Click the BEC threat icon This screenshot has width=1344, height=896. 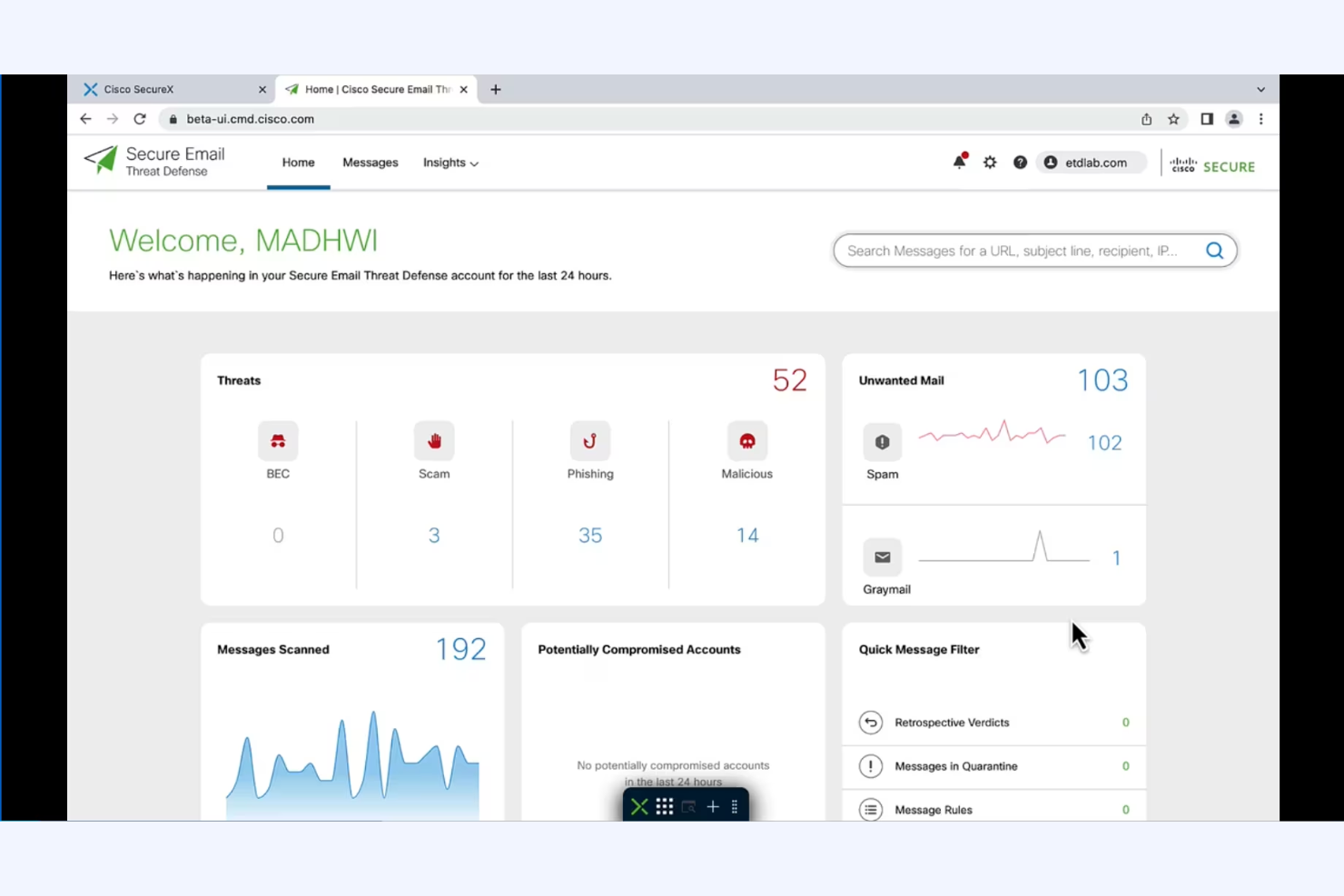coord(278,441)
